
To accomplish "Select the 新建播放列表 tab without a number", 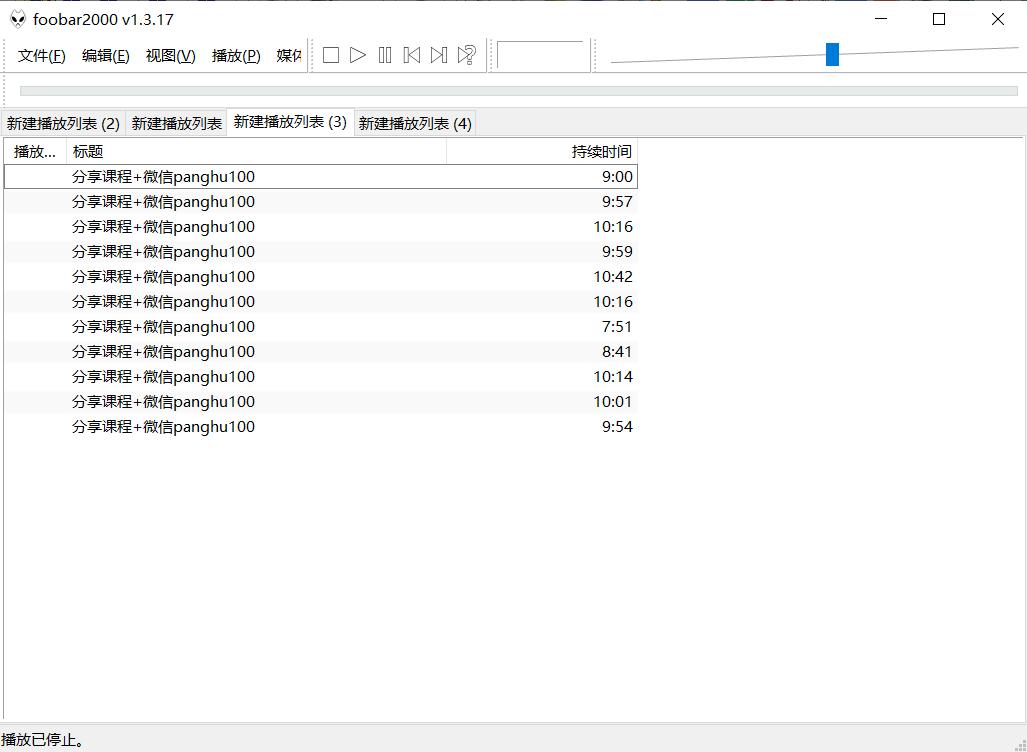I will tap(177, 122).
